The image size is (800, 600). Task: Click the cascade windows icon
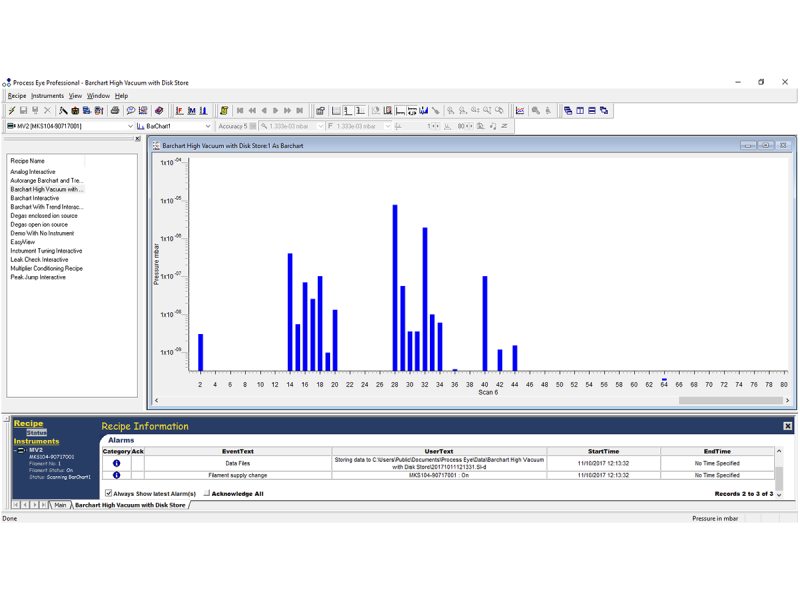pyautogui.click(x=569, y=110)
